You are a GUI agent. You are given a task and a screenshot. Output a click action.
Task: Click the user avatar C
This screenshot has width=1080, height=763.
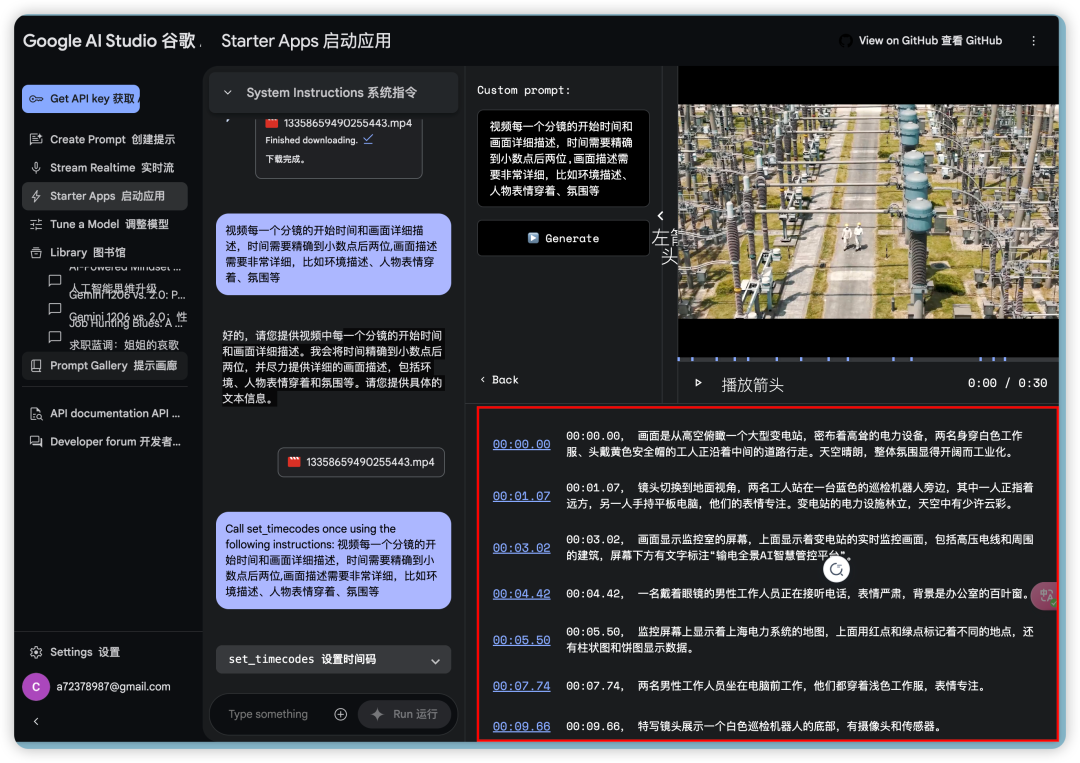[36, 687]
